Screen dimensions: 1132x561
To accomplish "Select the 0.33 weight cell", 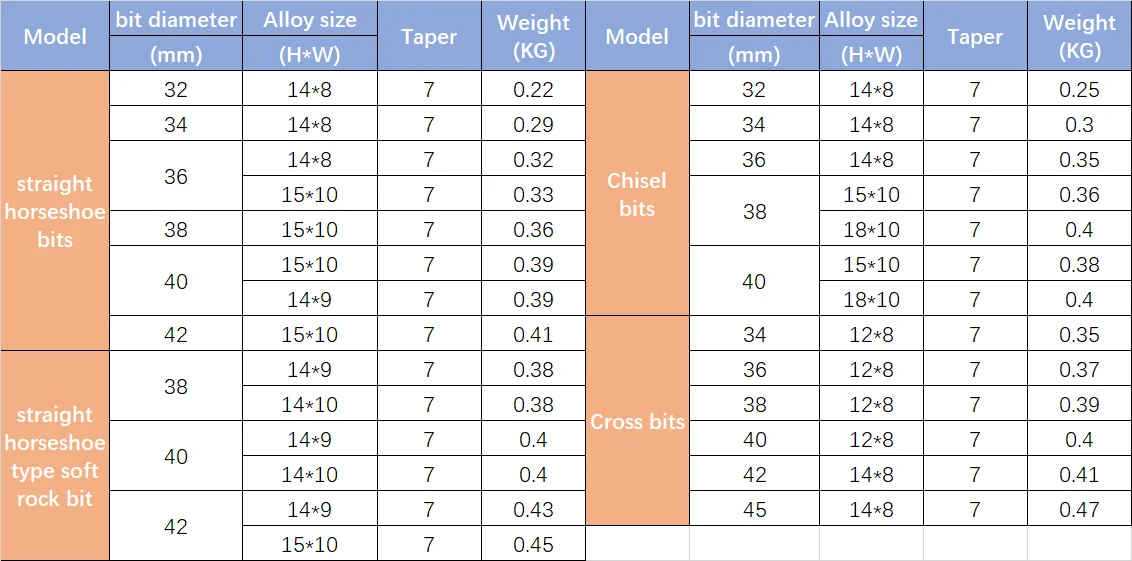I will tap(533, 195).
